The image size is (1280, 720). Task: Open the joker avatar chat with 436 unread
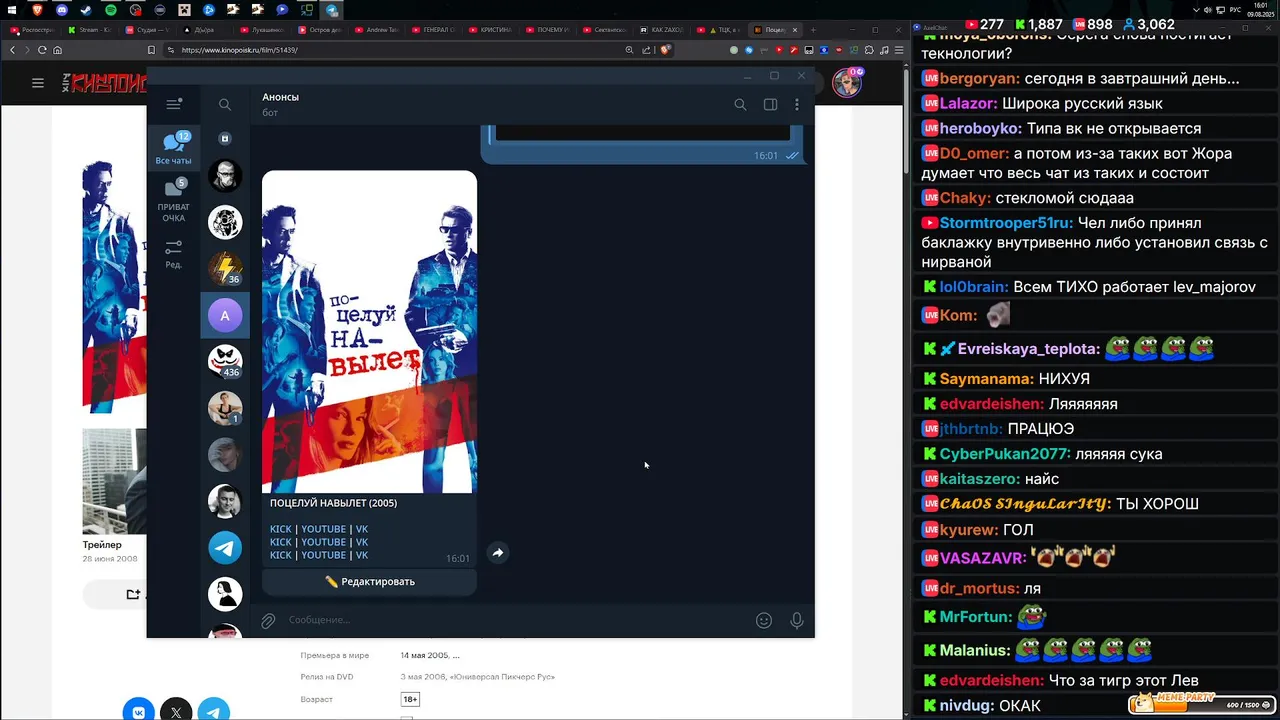point(225,361)
